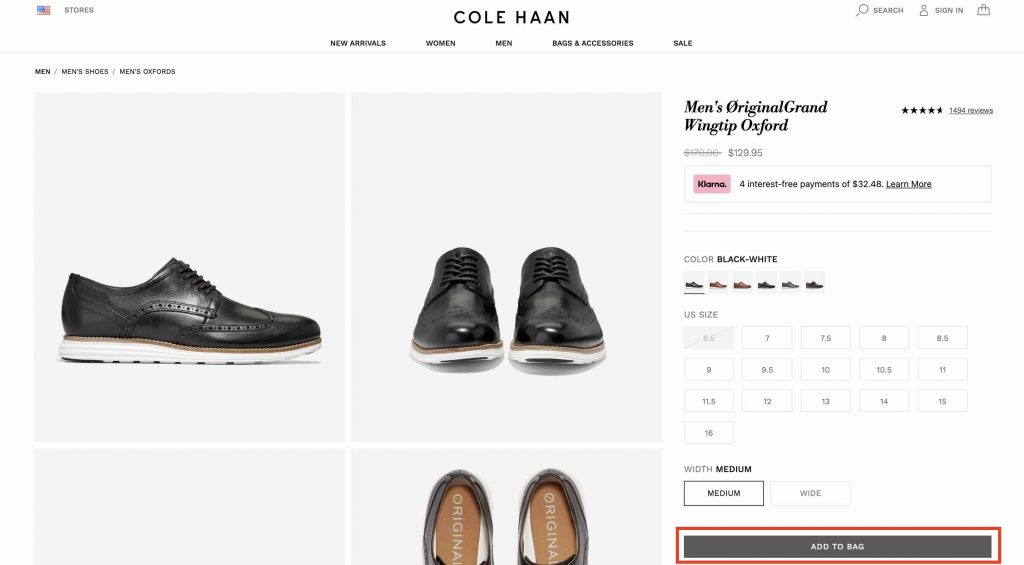The image size is (1024, 565).
Task: Choose Wide width option
Action: (x=810, y=493)
